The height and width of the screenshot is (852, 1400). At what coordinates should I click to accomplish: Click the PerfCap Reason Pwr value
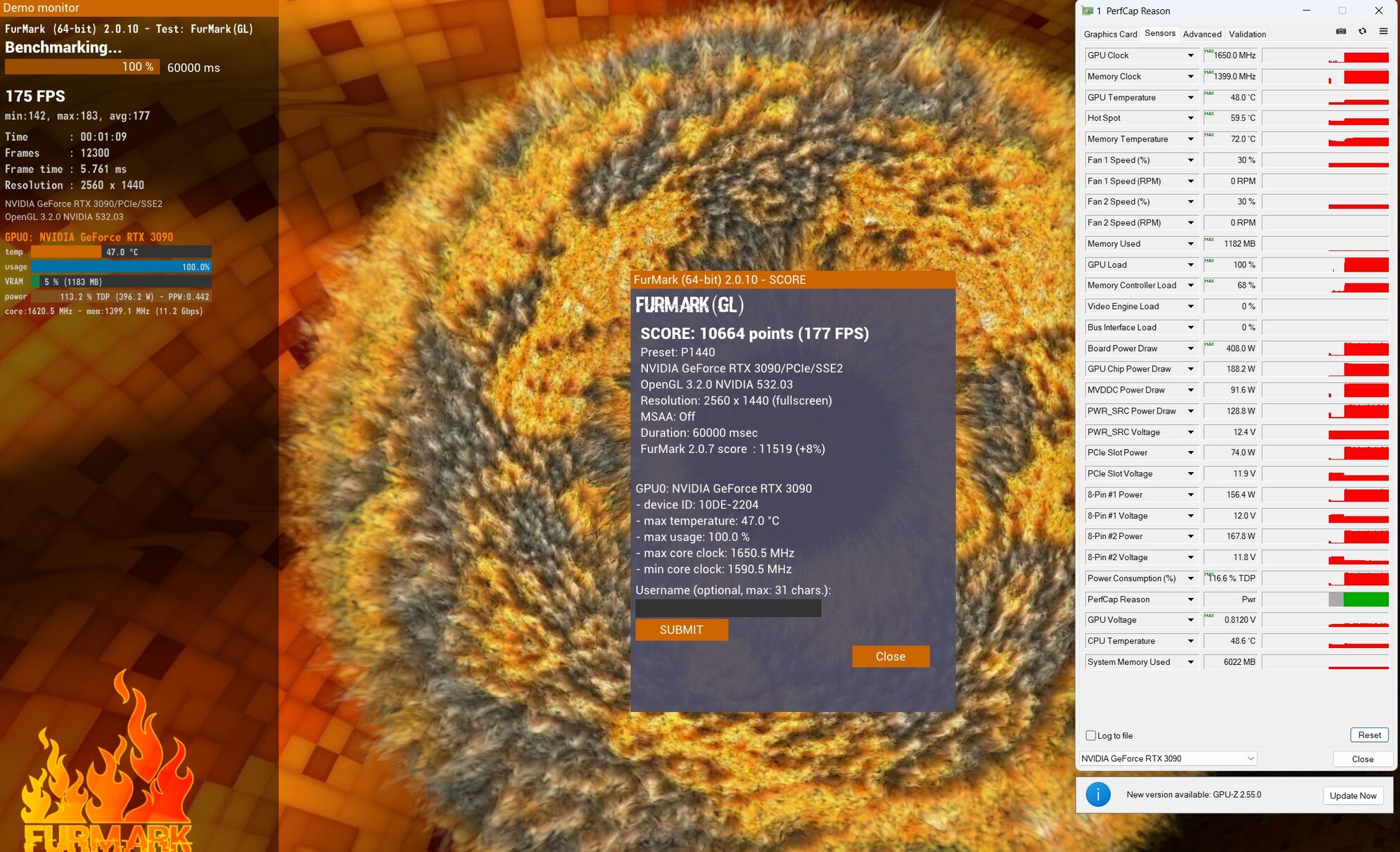(1230, 599)
